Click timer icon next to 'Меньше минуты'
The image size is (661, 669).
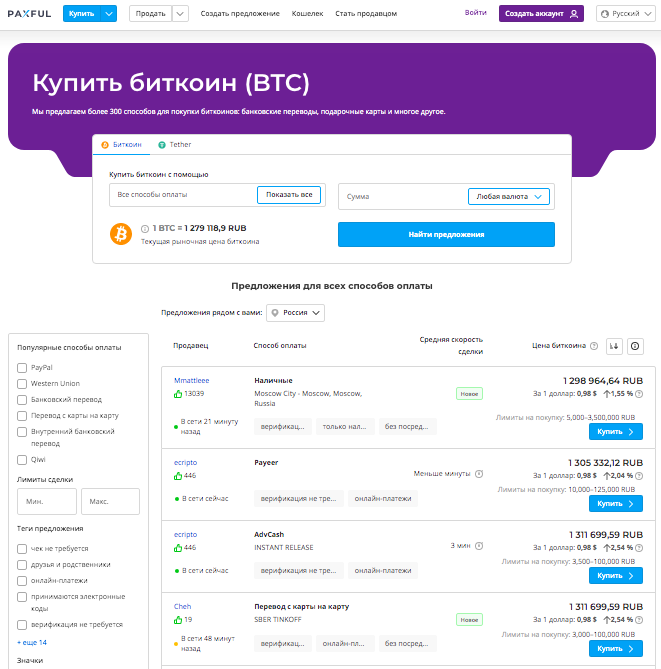(479, 473)
